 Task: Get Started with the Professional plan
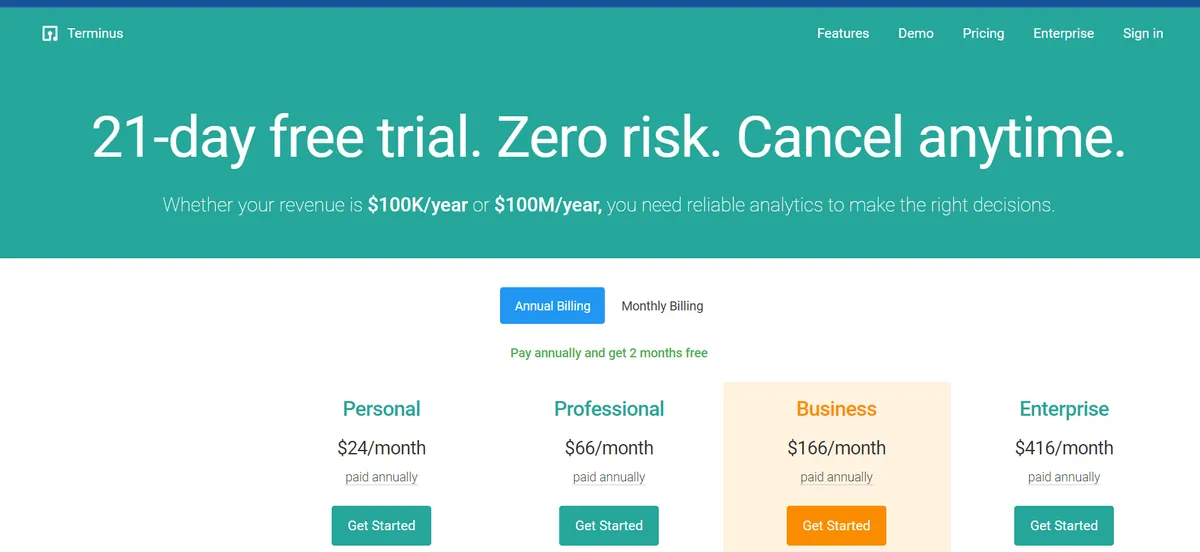609,525
